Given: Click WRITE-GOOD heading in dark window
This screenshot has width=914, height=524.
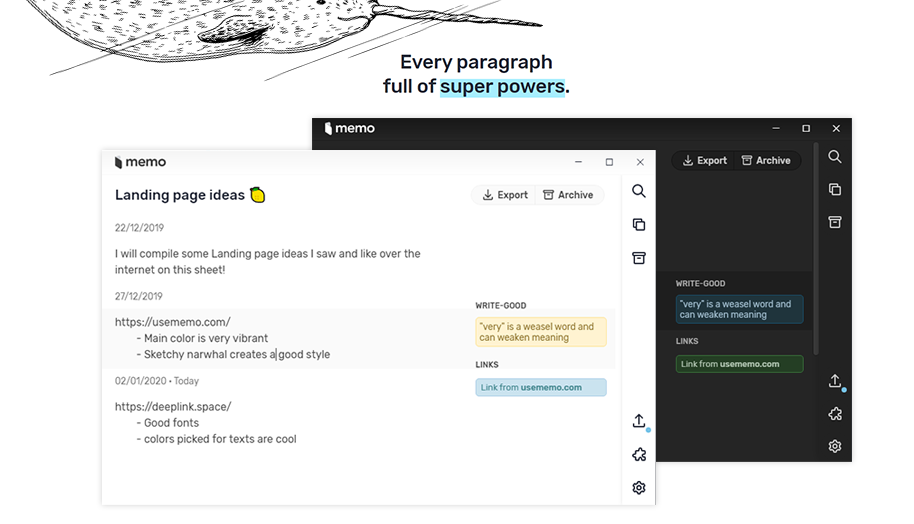Looking at the screenshot, I should click(x=701, y=283).
